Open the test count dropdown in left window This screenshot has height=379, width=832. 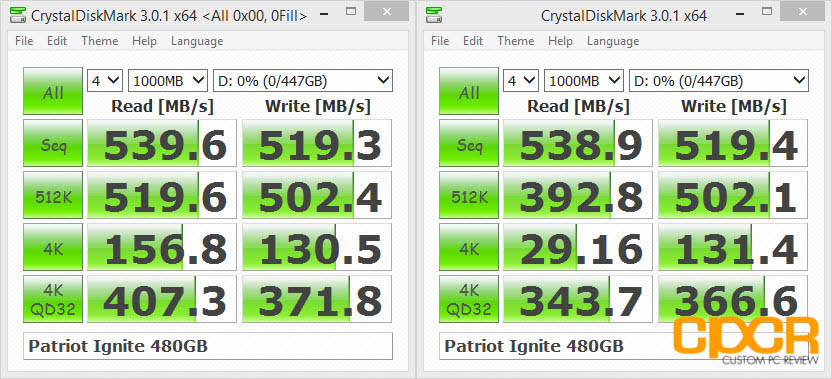pyautogui.click(x=105, y=81)
